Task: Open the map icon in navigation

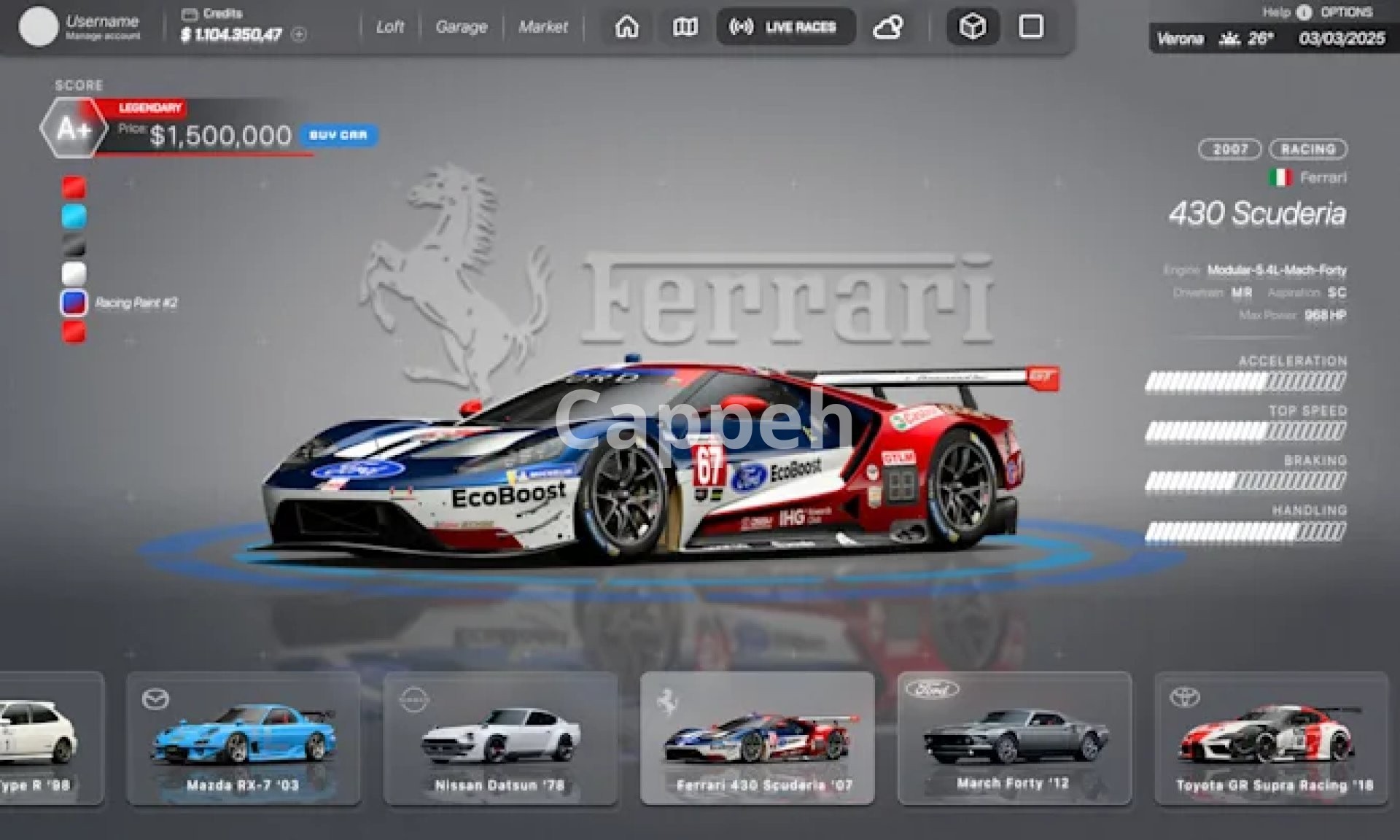Action: coord(685,27)
